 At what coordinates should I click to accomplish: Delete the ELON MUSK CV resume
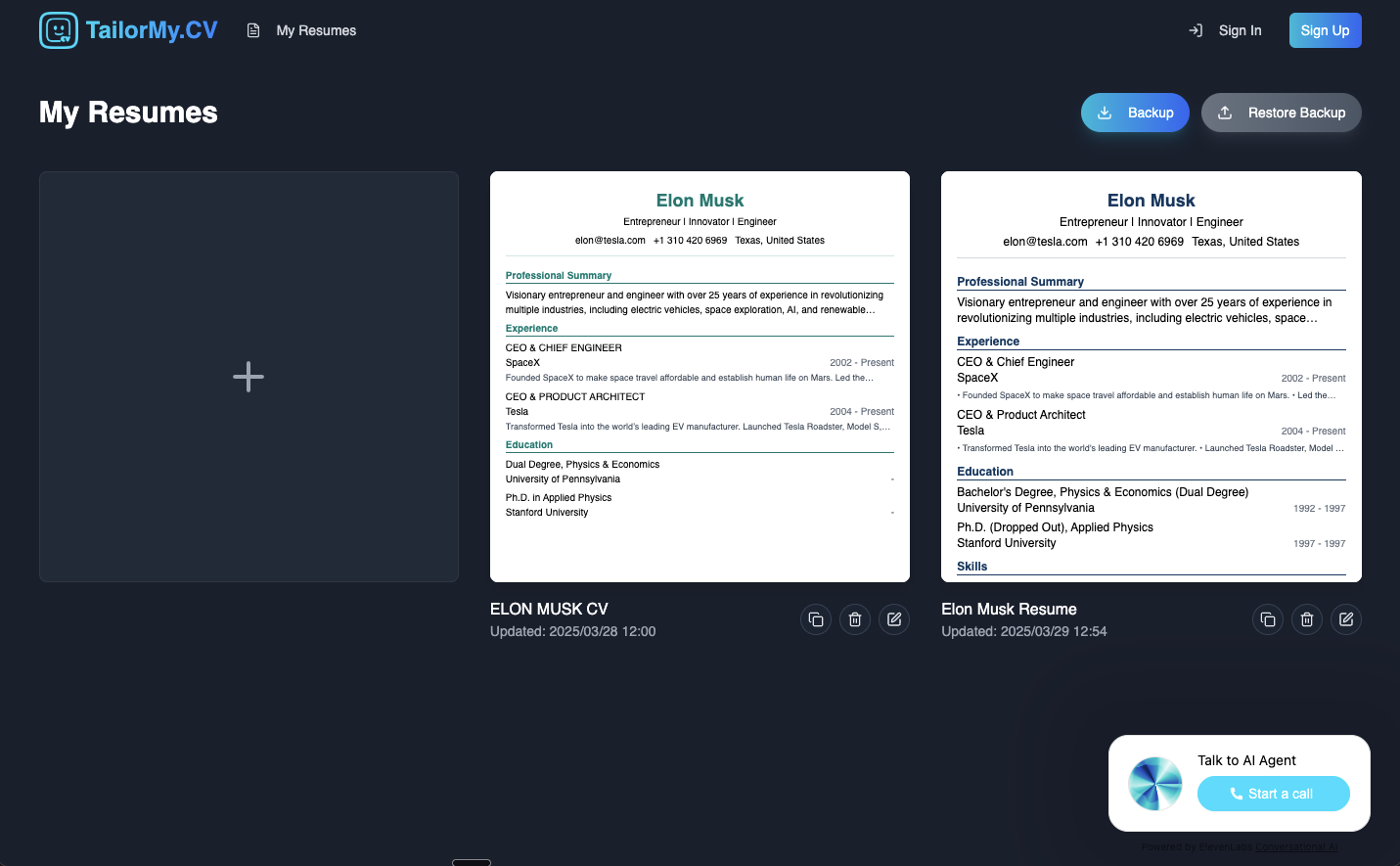point(855,619)
